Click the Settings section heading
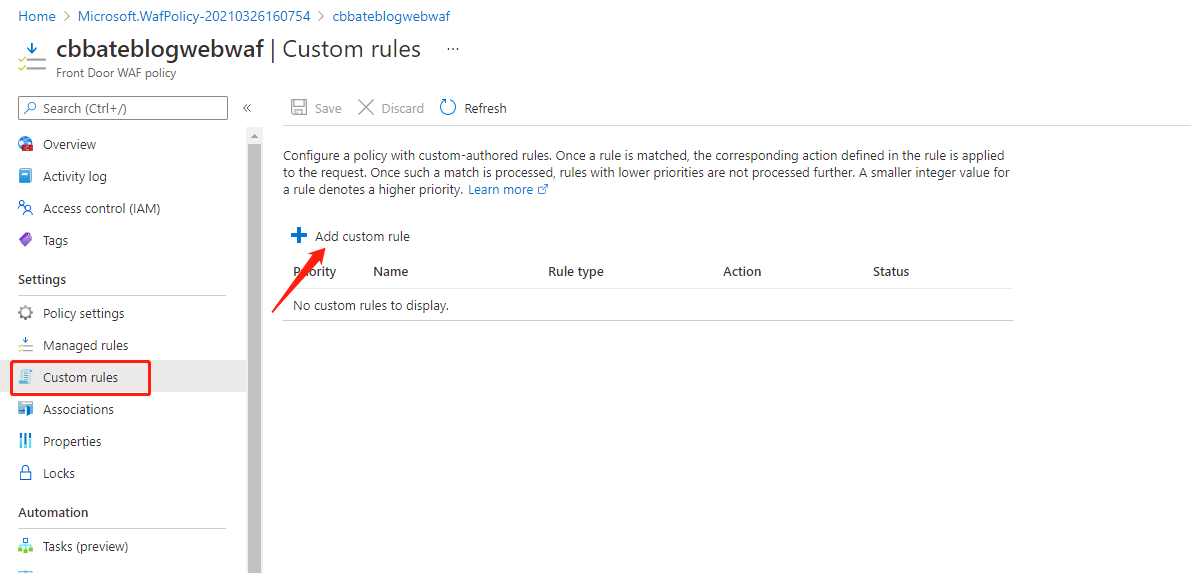The width and height of the screenshot is (1191, 573). [x=42, y=280]
